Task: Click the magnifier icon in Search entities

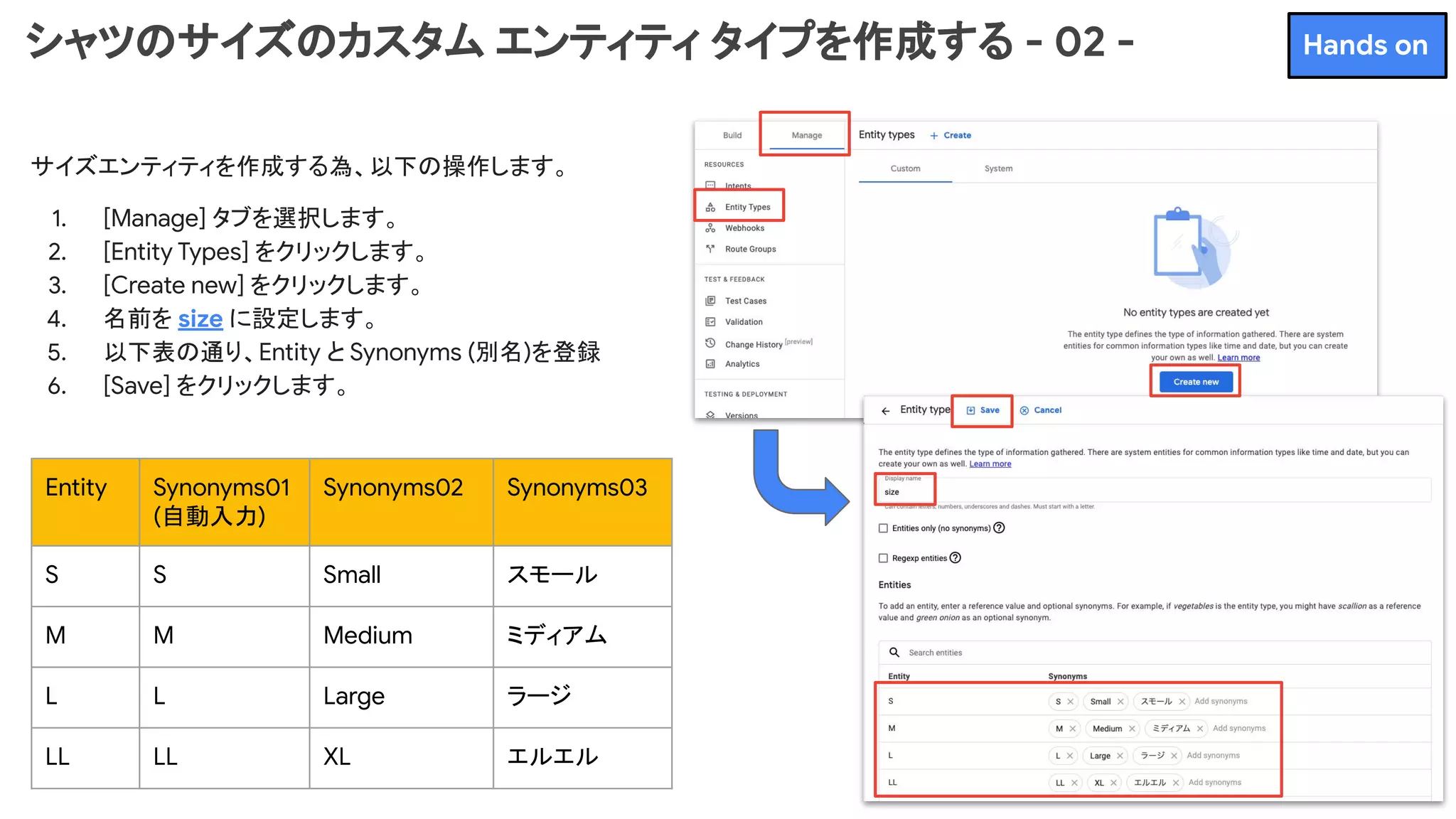Action: (894, 652)
